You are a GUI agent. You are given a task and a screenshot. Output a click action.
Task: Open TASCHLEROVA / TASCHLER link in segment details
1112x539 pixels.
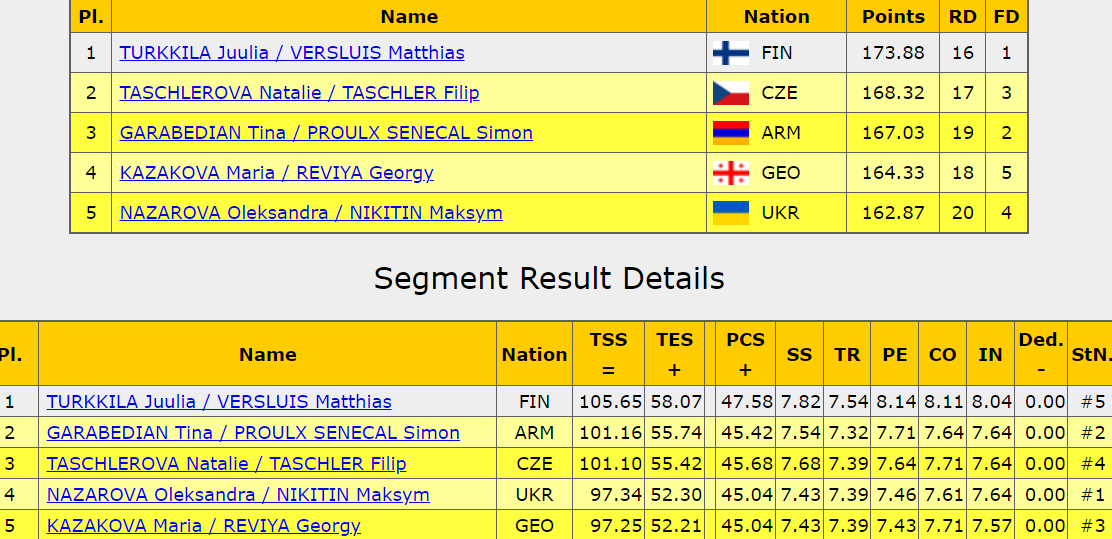click(226, 464)
